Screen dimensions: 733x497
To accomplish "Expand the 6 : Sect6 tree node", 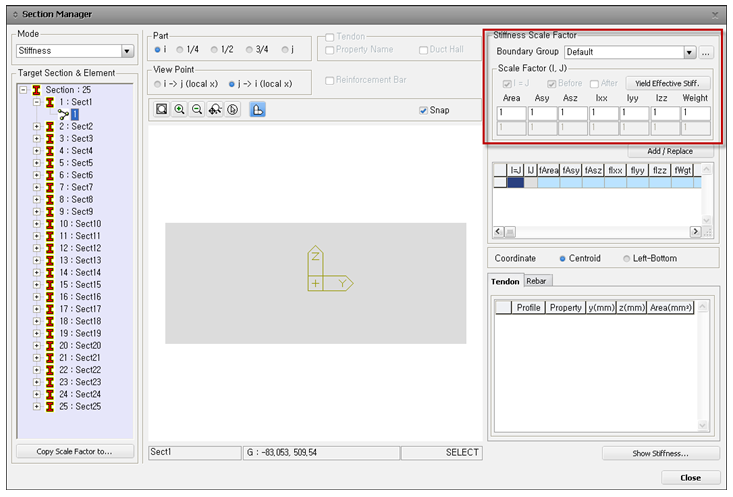I will click(x=36, y=175).
